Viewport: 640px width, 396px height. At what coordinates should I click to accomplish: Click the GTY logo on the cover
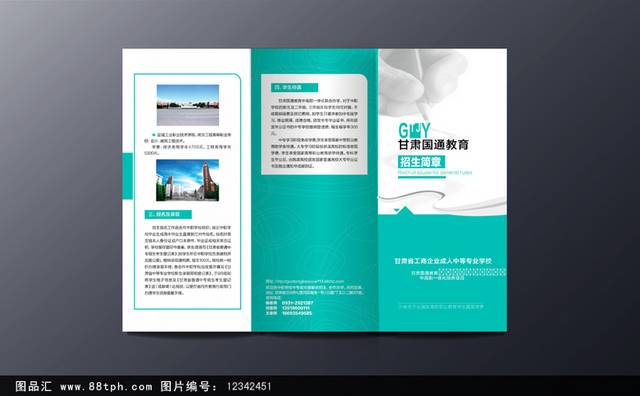(414, 131)
